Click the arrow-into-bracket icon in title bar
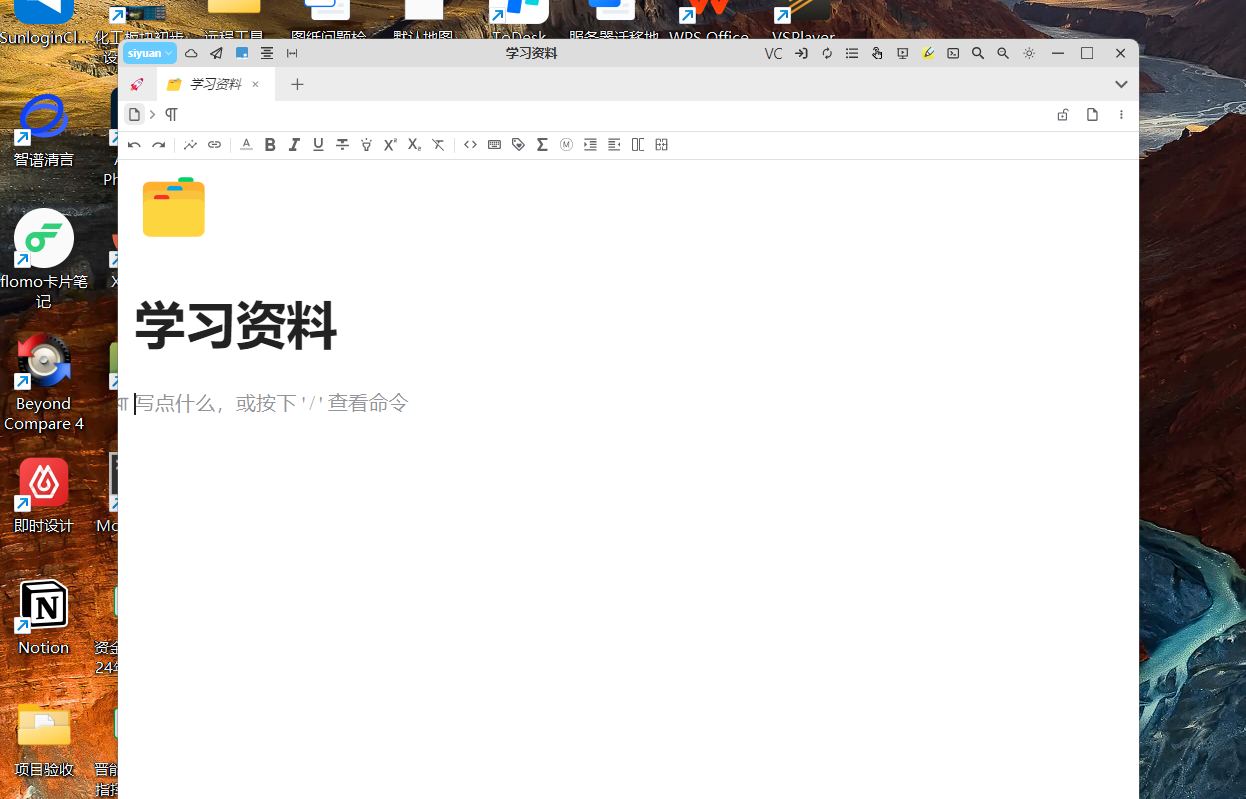This screenshot has width=1246, height=799. click(x=801, y=54)
